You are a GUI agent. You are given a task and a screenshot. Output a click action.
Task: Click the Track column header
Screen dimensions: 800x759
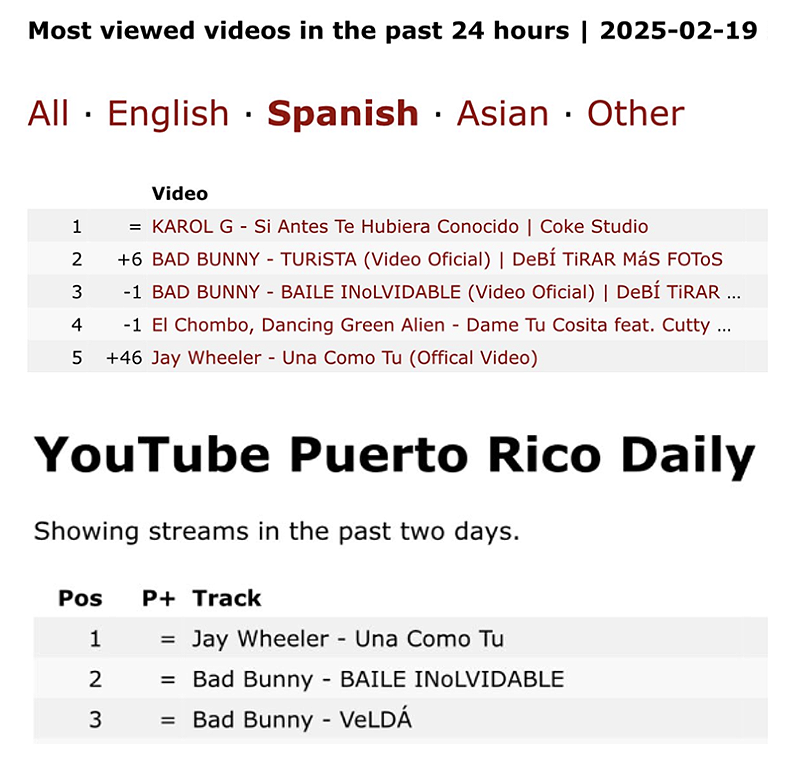click(x=227, y=598)
